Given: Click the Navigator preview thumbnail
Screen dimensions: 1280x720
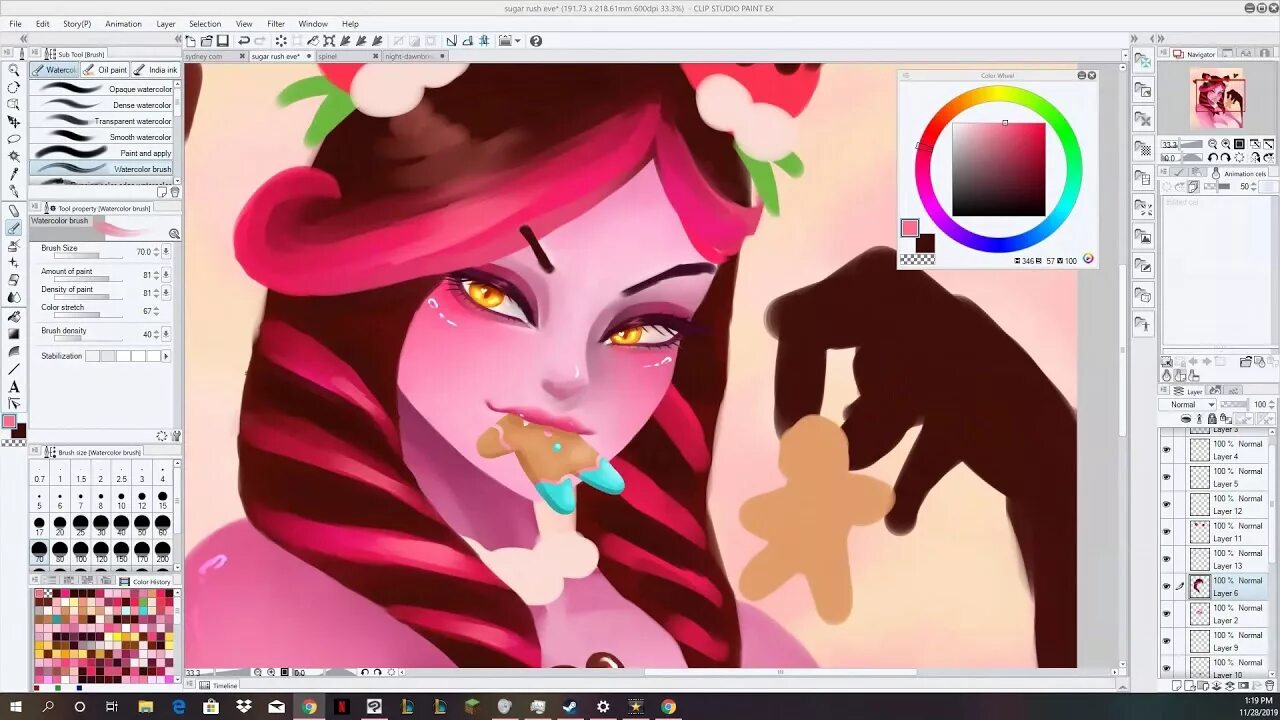Looking at the screenshot, I should click(1217, 98).
